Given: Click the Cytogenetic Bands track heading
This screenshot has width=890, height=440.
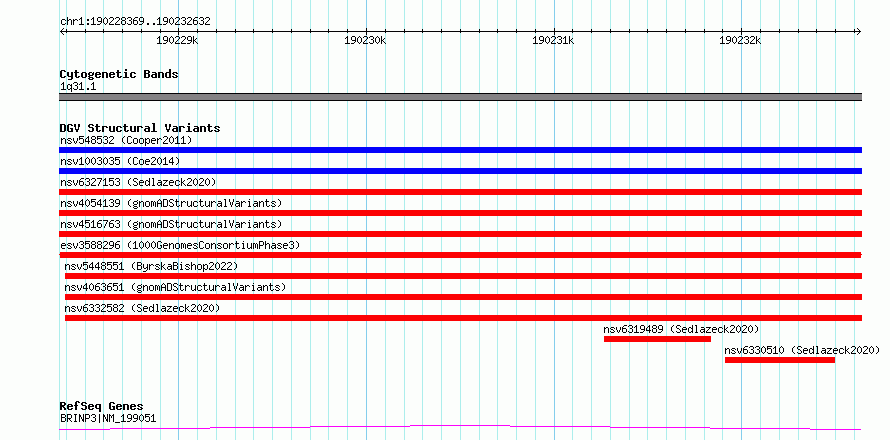Looking at the screenshot, I should tap(119, 74).
